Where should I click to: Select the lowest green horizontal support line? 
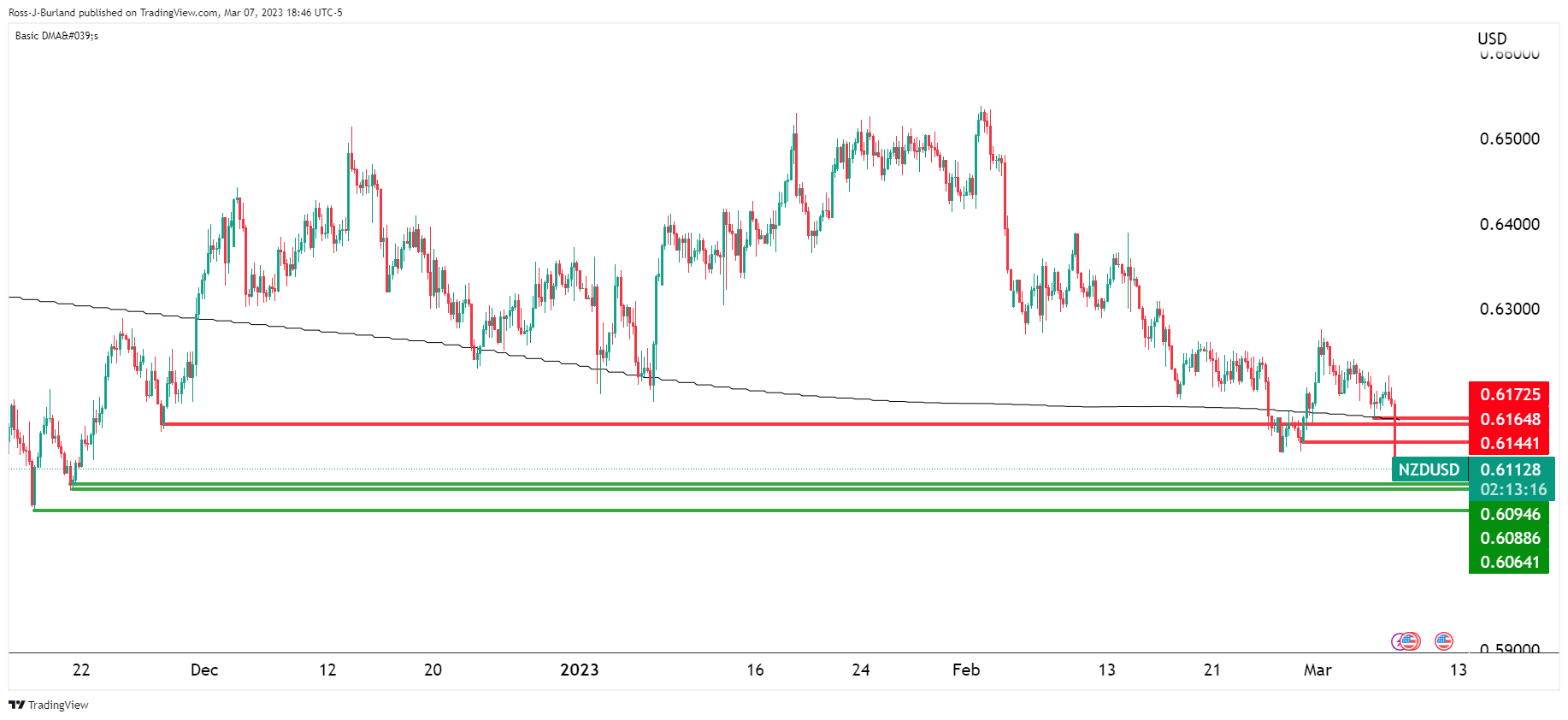(x=751, y=510)
